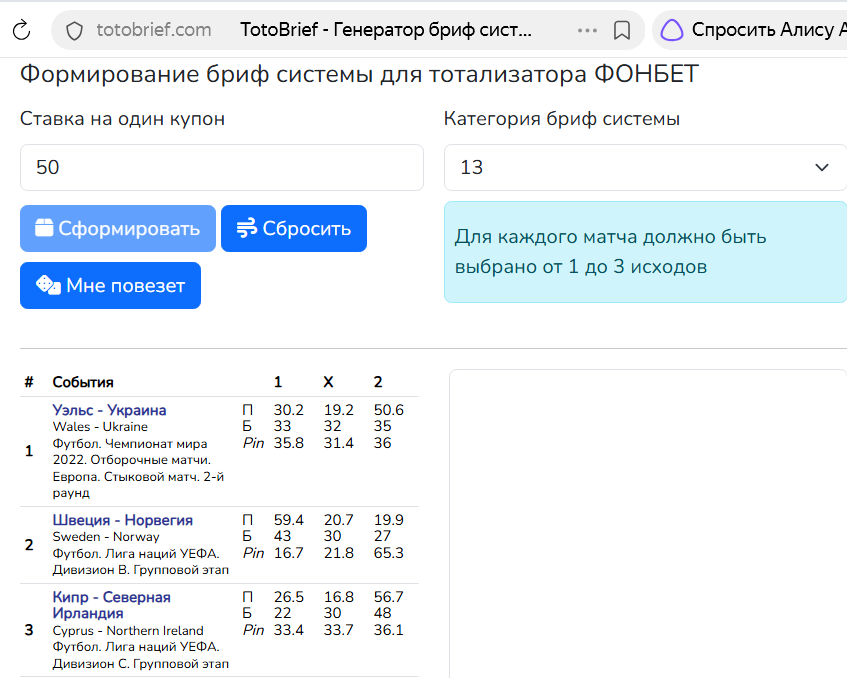Click Pin value 35.8 in Wales - Ukraine row

288,443
